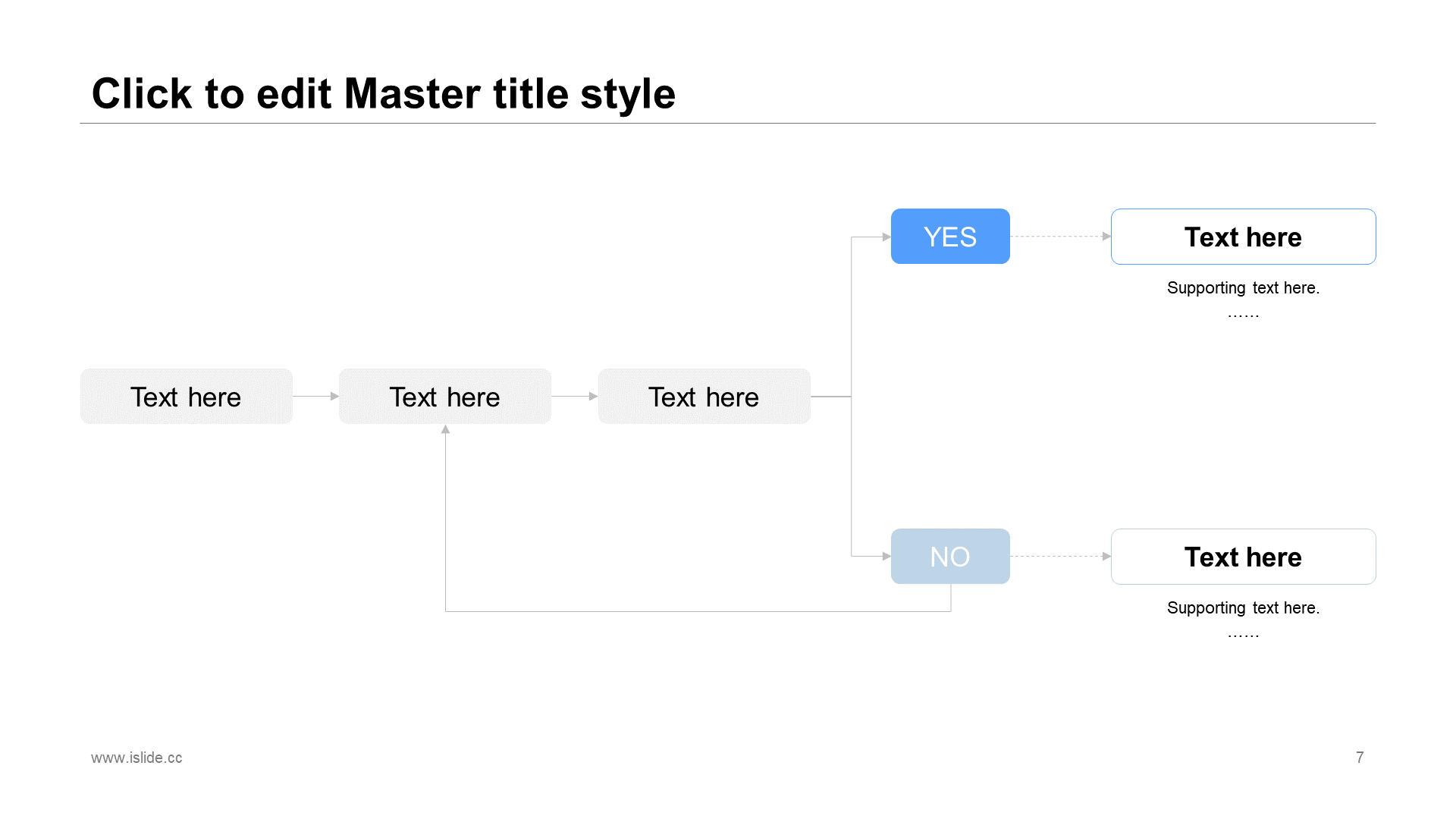Screen dimensions: 1456x819
Task: Click upward arrowhead below middle gray box
Action: 446,429
